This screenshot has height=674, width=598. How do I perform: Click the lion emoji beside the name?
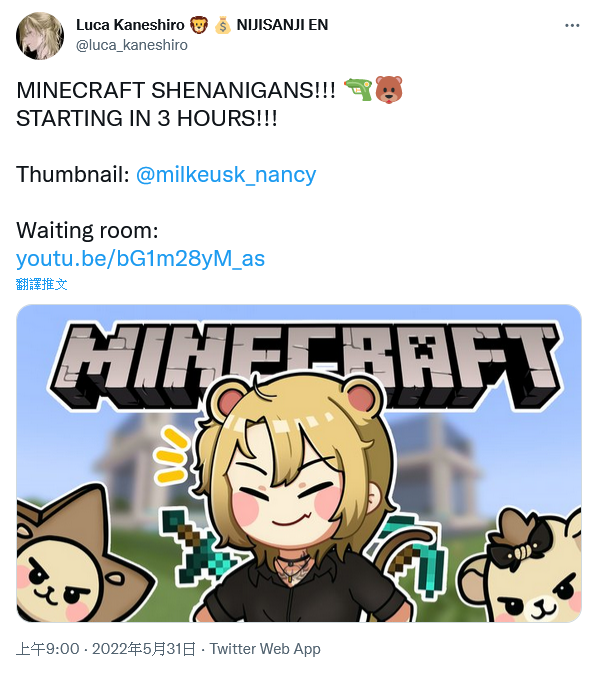(199, 25)
